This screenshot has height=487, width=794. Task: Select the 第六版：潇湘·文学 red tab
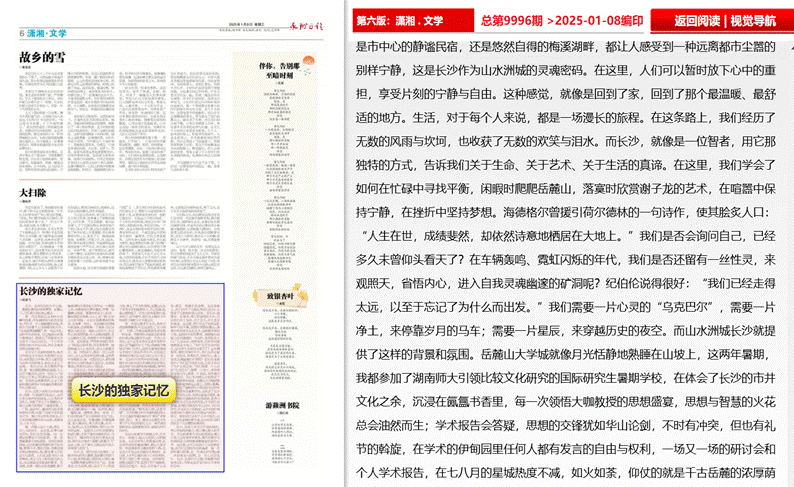point(399,19)
